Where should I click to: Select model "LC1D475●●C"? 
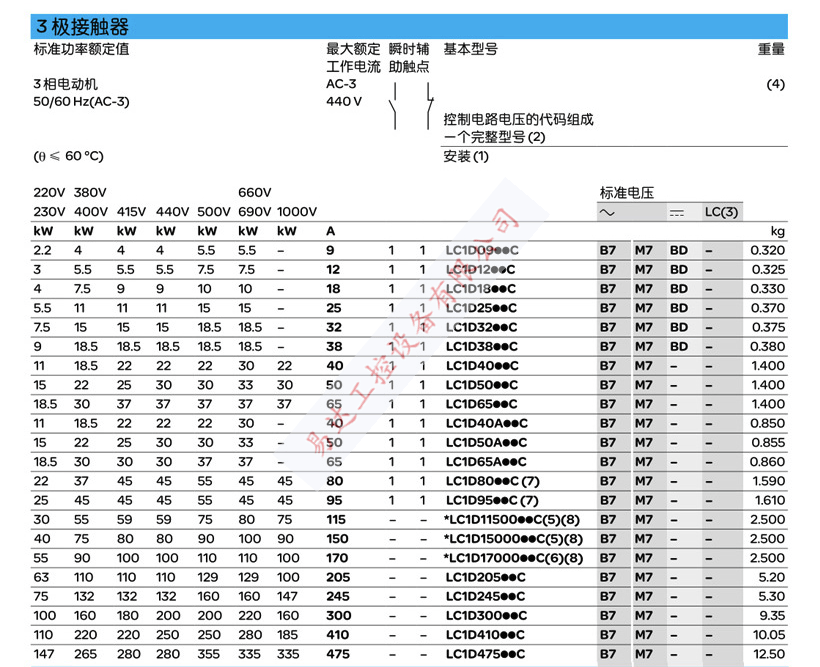click(485, 654)
